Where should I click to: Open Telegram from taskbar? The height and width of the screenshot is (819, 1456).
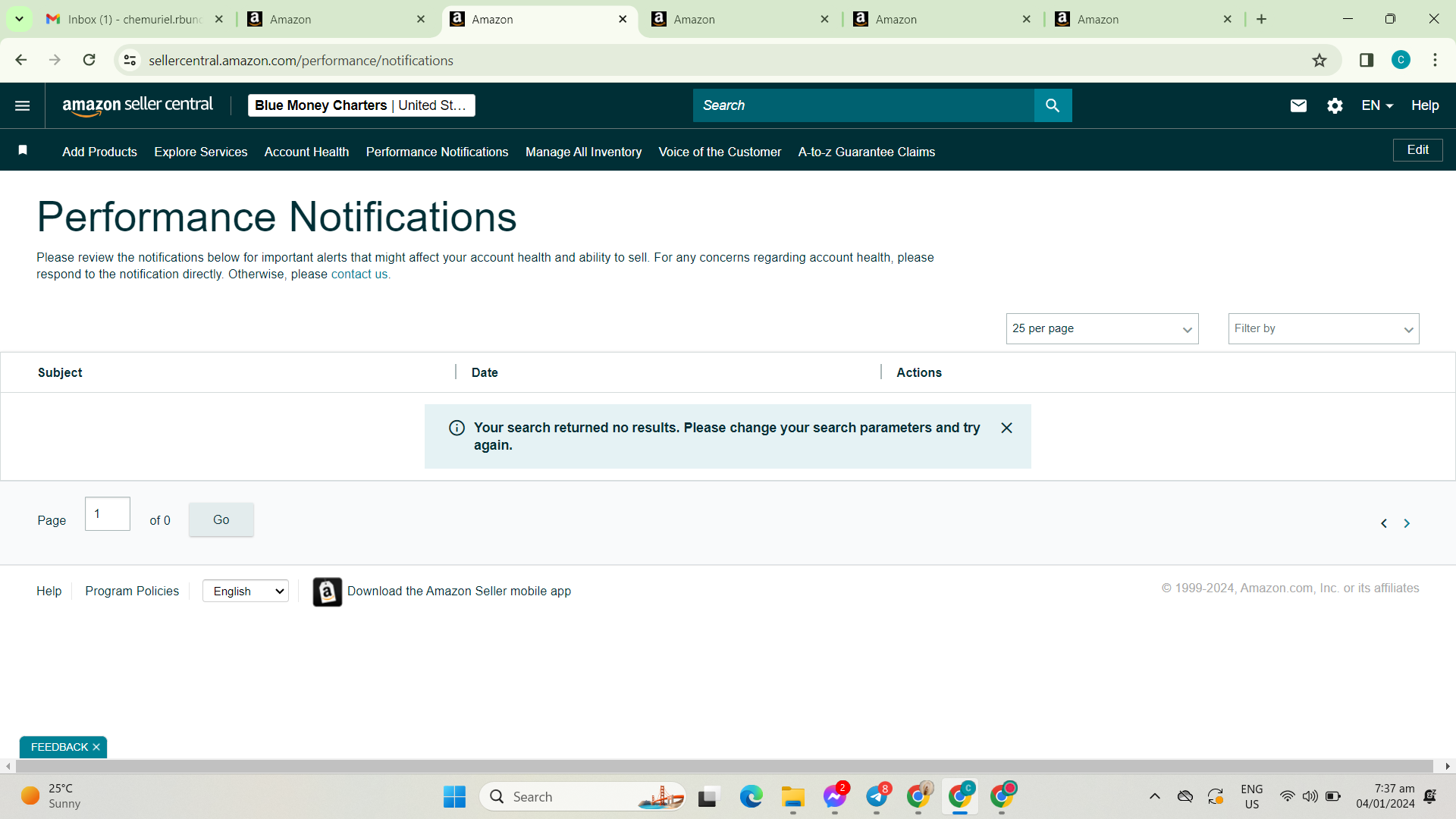coord(877,796)
